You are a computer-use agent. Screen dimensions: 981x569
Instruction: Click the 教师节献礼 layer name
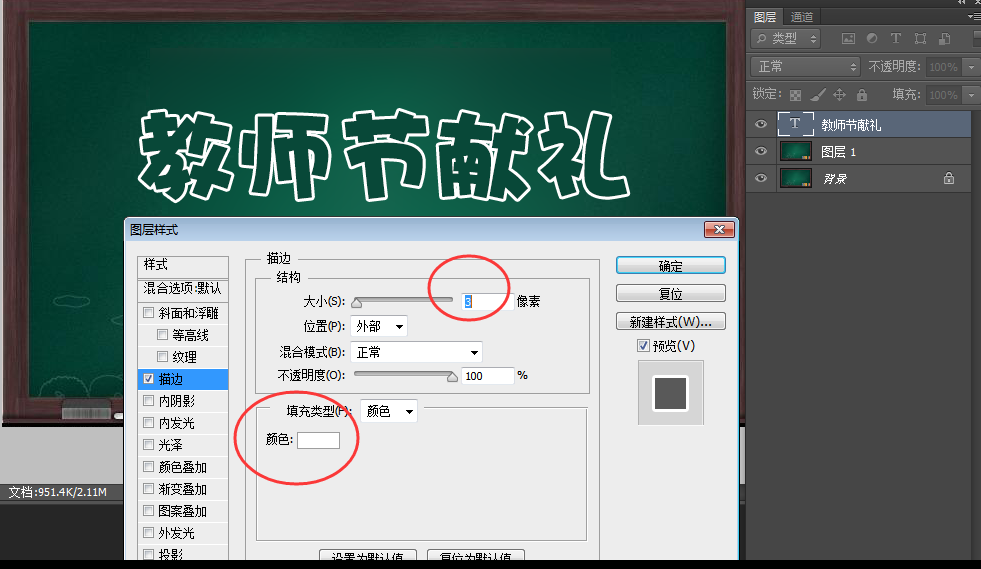coord(851,125)
